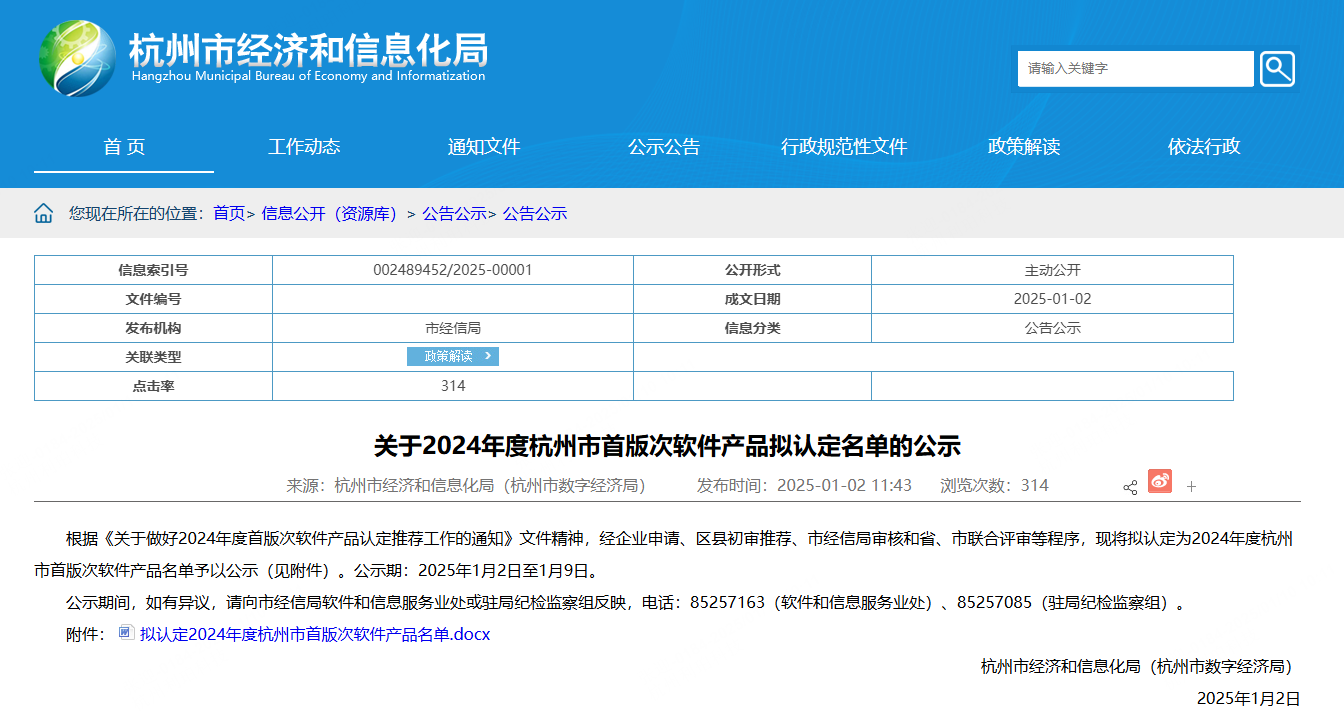
Task: Download 拟认定2024年度杭州市首版次软件产品名单.docx attachment
Action: [x=315, y=634]
